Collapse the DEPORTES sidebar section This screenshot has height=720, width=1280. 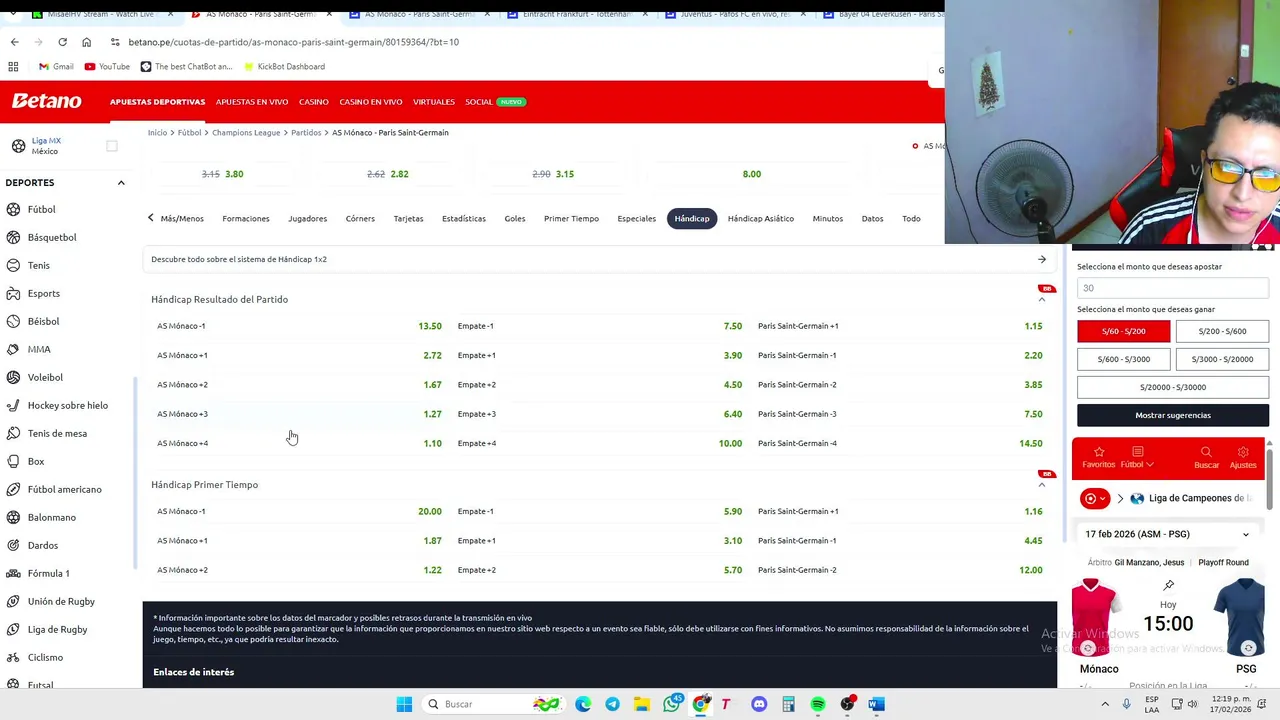tap(121, 183)
